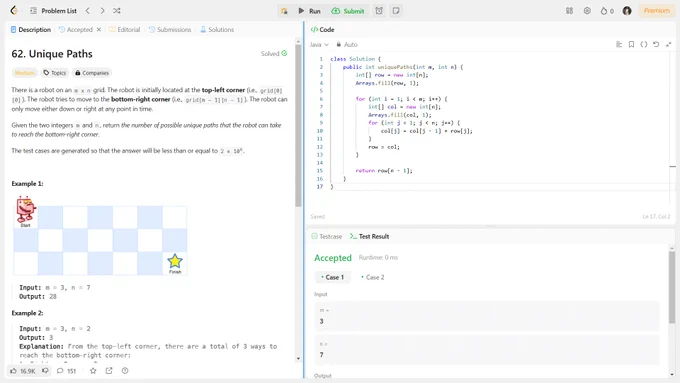Share the problem link icon
The image size is (680, 383).
[x=109, y=371]
